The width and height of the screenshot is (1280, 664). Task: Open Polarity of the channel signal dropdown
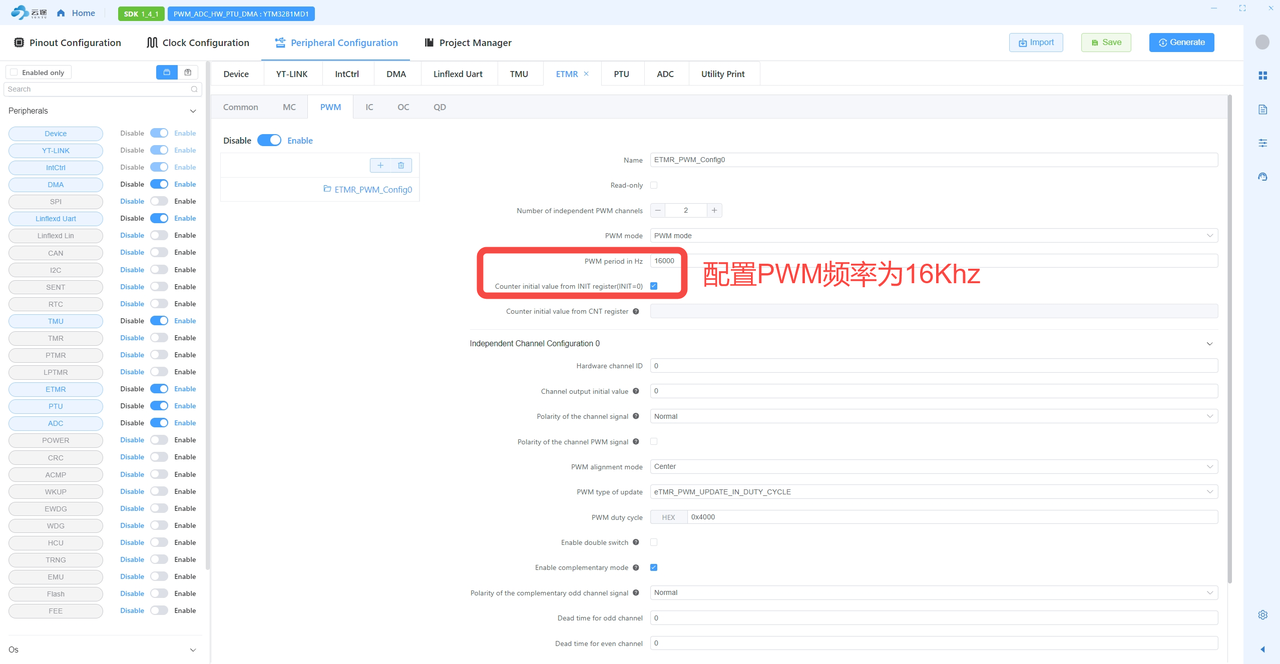[934, 416]
